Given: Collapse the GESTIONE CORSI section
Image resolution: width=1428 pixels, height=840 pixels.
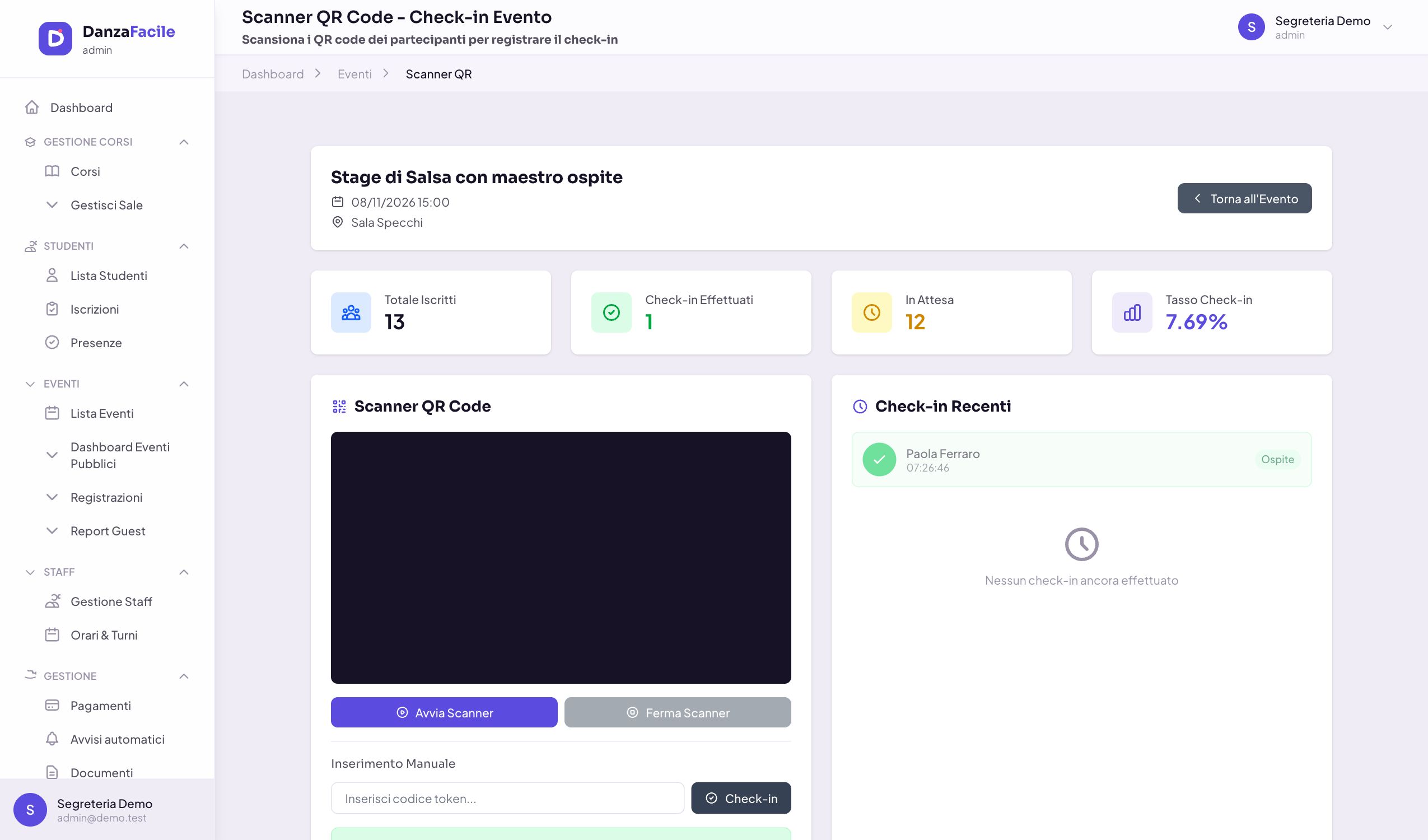Looking at the screenshot, I should coord(184,142).
